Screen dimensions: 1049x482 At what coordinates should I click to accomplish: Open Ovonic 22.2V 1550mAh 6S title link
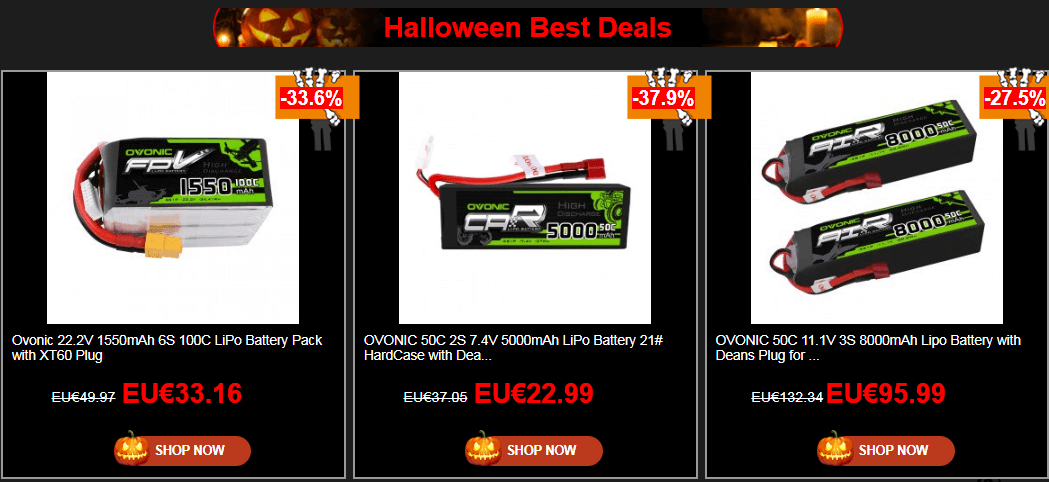coord(167,348)
